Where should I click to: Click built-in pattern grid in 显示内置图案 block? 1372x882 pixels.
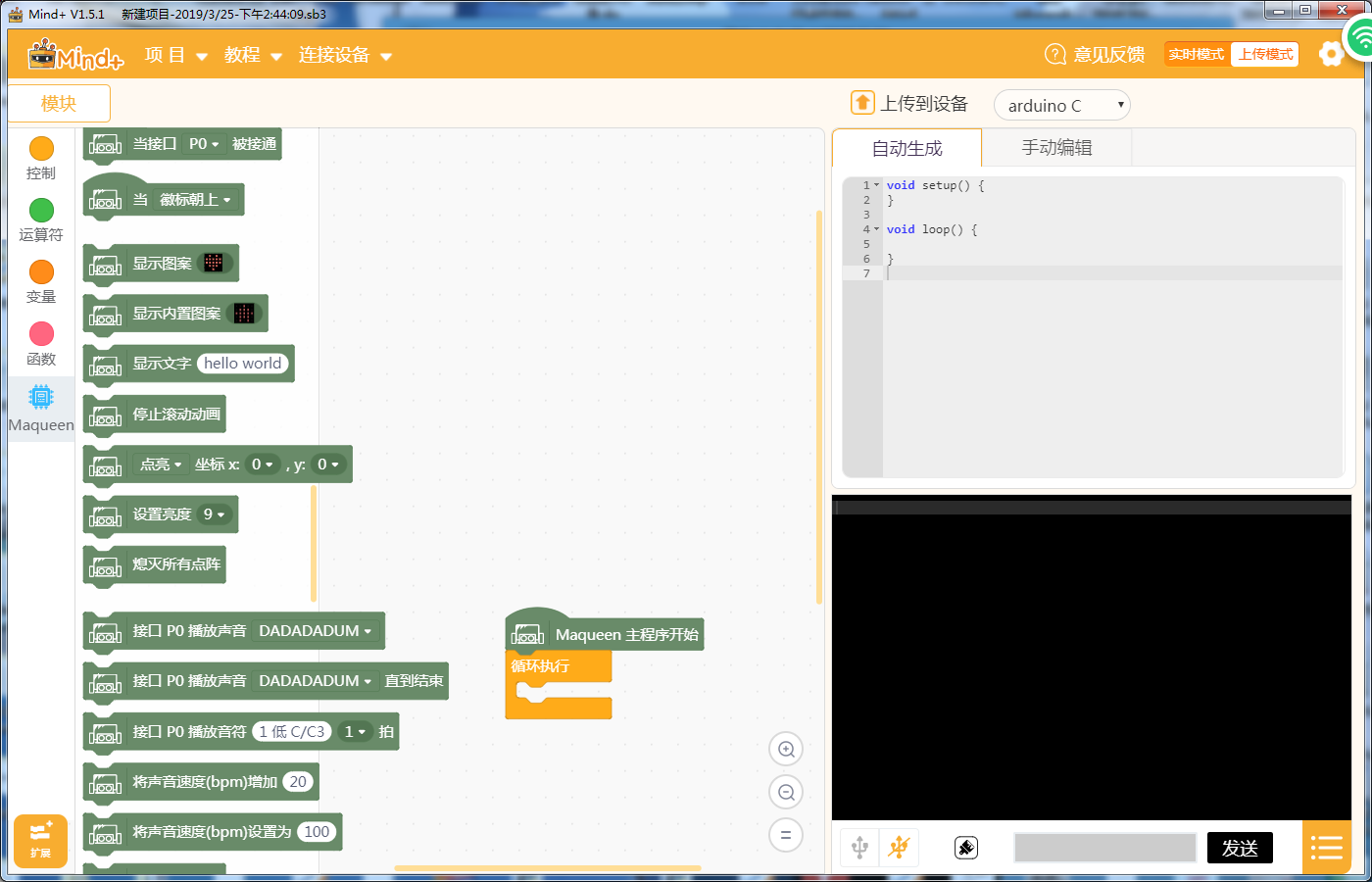[244, 314]
